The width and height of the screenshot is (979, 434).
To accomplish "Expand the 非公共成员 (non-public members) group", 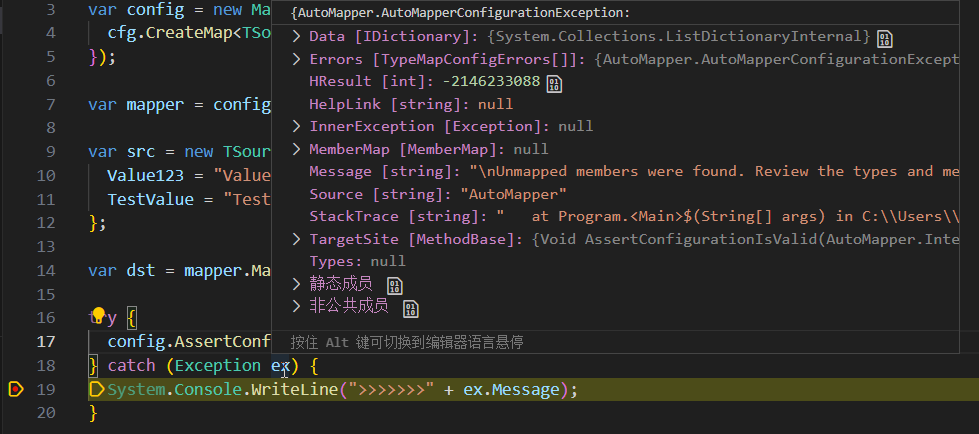I will click(x=297, y=306).
